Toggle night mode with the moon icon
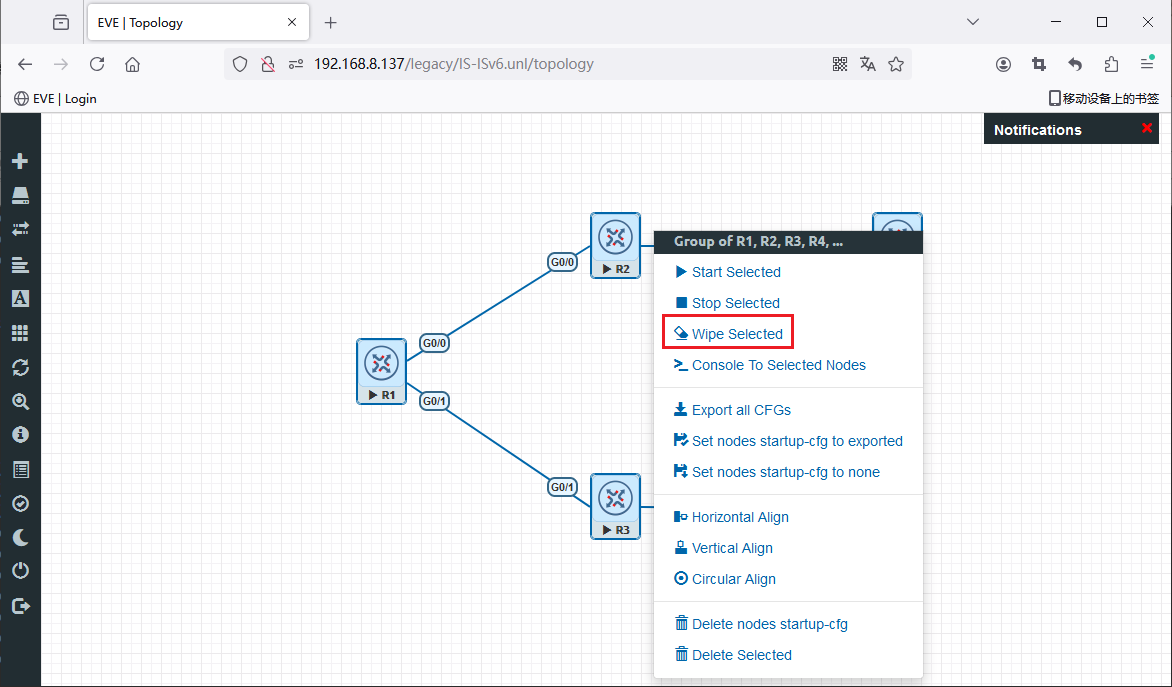This screenshot has height=687, width=1172. 20,537
